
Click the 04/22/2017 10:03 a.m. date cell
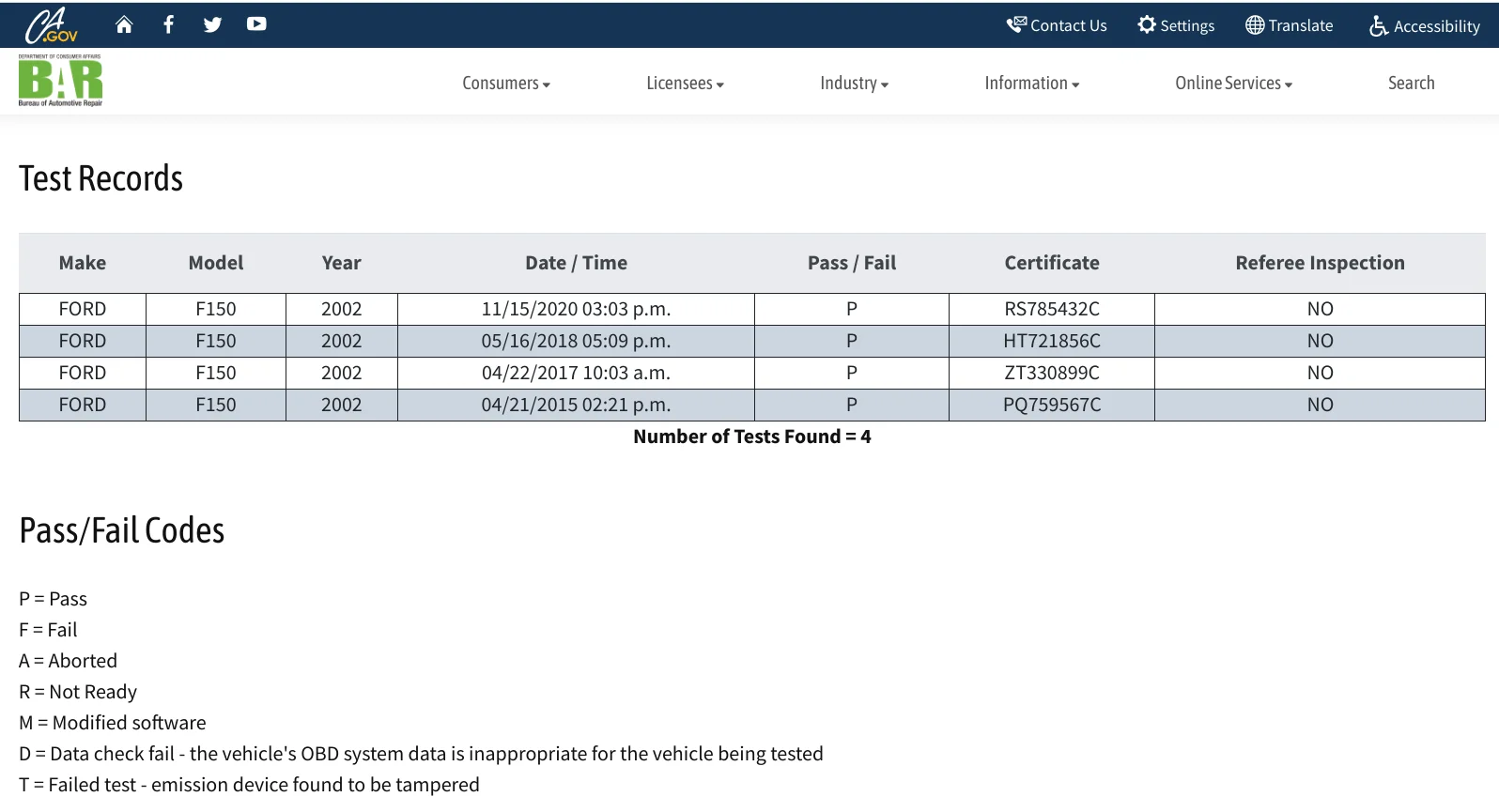click(577, 373)
